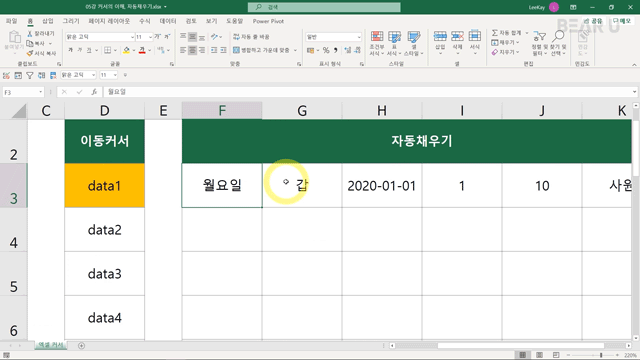Increase cell indent
Screen dimensions: 640x360
pyautogui.click(x=223, y=50)
